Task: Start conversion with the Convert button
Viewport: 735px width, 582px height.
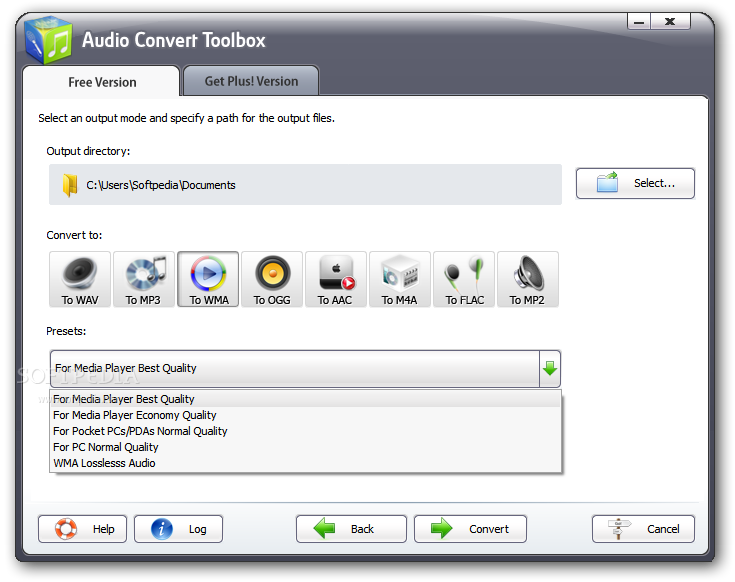Action: click(x=470, y=529)
